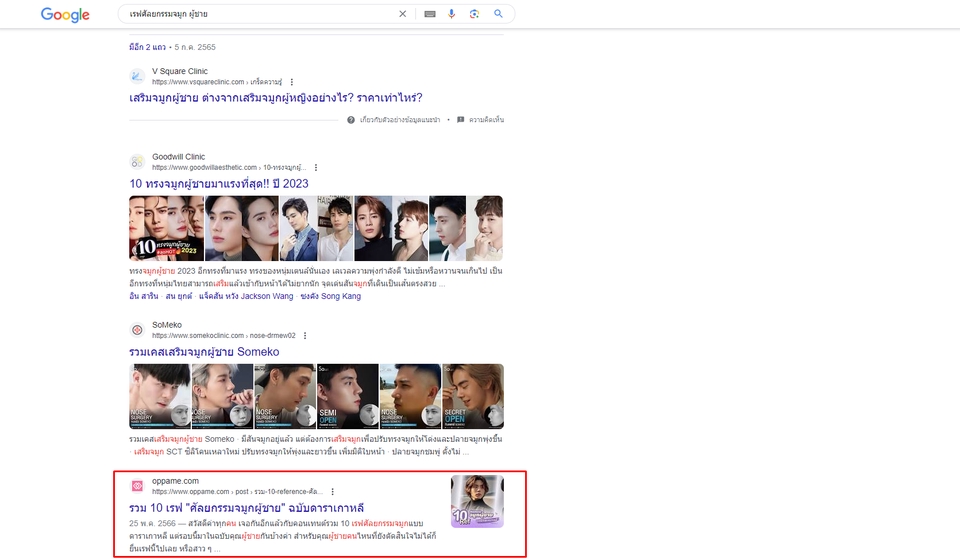The image size is (960, 560).
Task: Click the V Square Clinic favicon
Action: [137, 77]
